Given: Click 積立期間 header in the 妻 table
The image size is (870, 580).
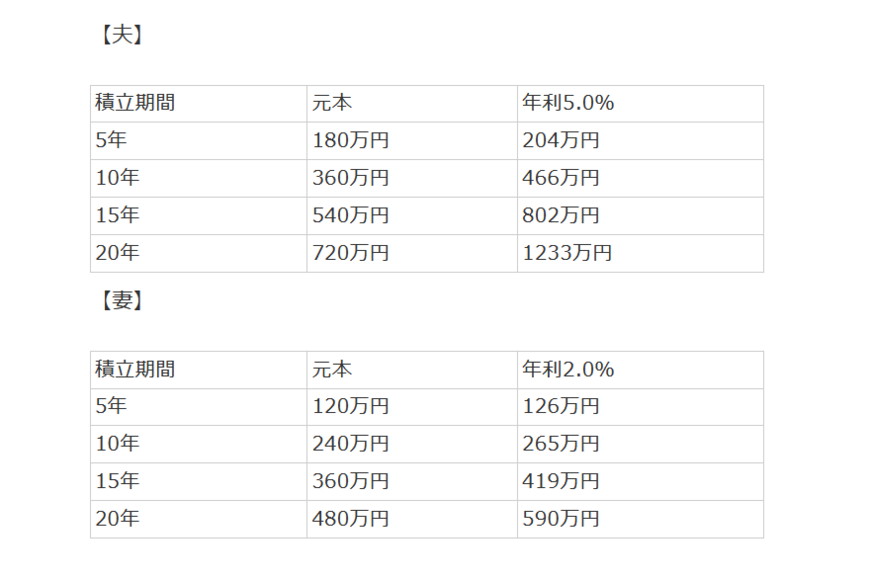Looking at the screenshot, I should (x=135, y=369).
